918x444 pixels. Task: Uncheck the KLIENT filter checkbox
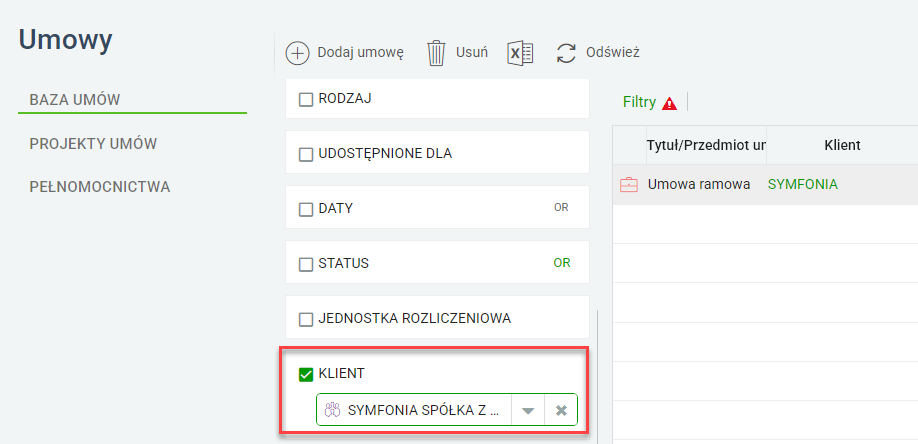click(306, 374)
